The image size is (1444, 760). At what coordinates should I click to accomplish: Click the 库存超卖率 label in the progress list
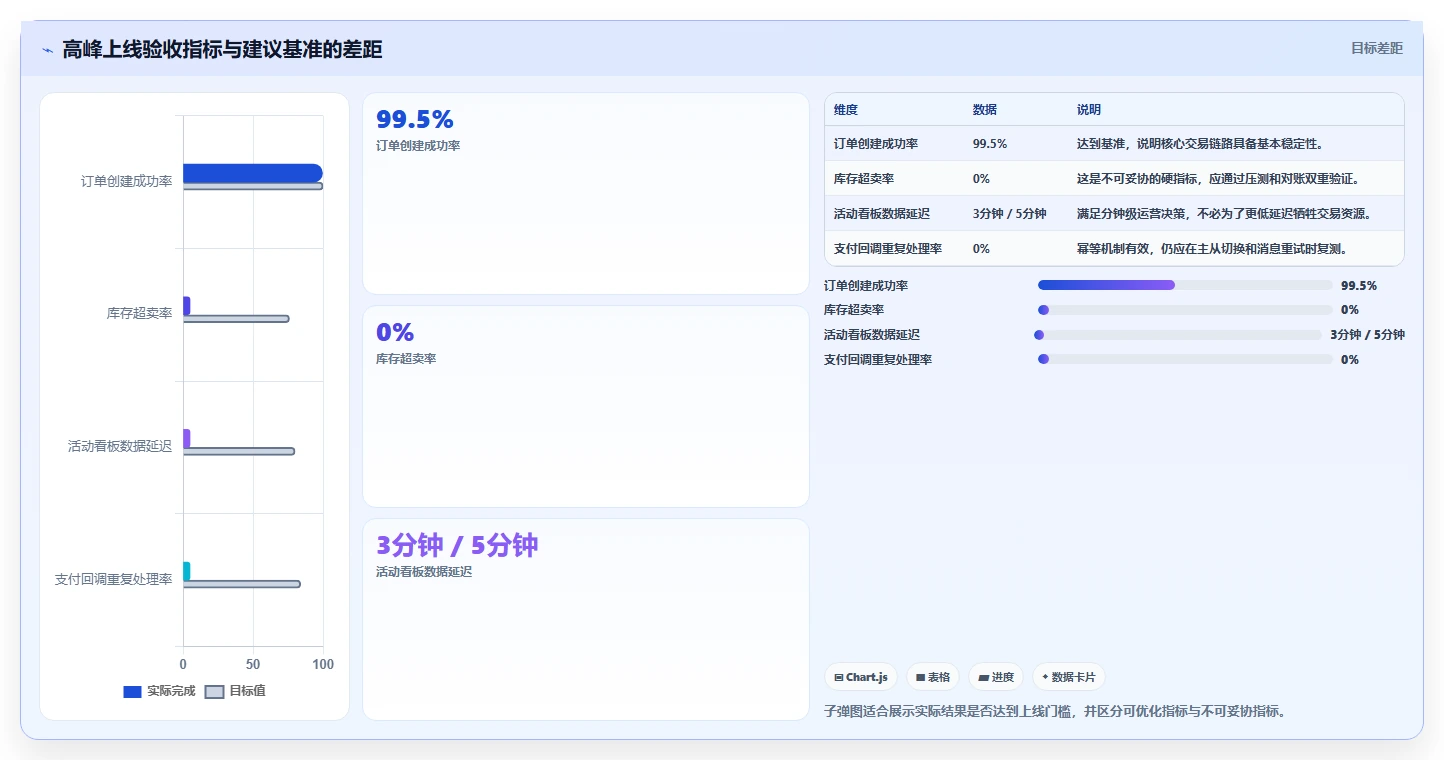854,310
